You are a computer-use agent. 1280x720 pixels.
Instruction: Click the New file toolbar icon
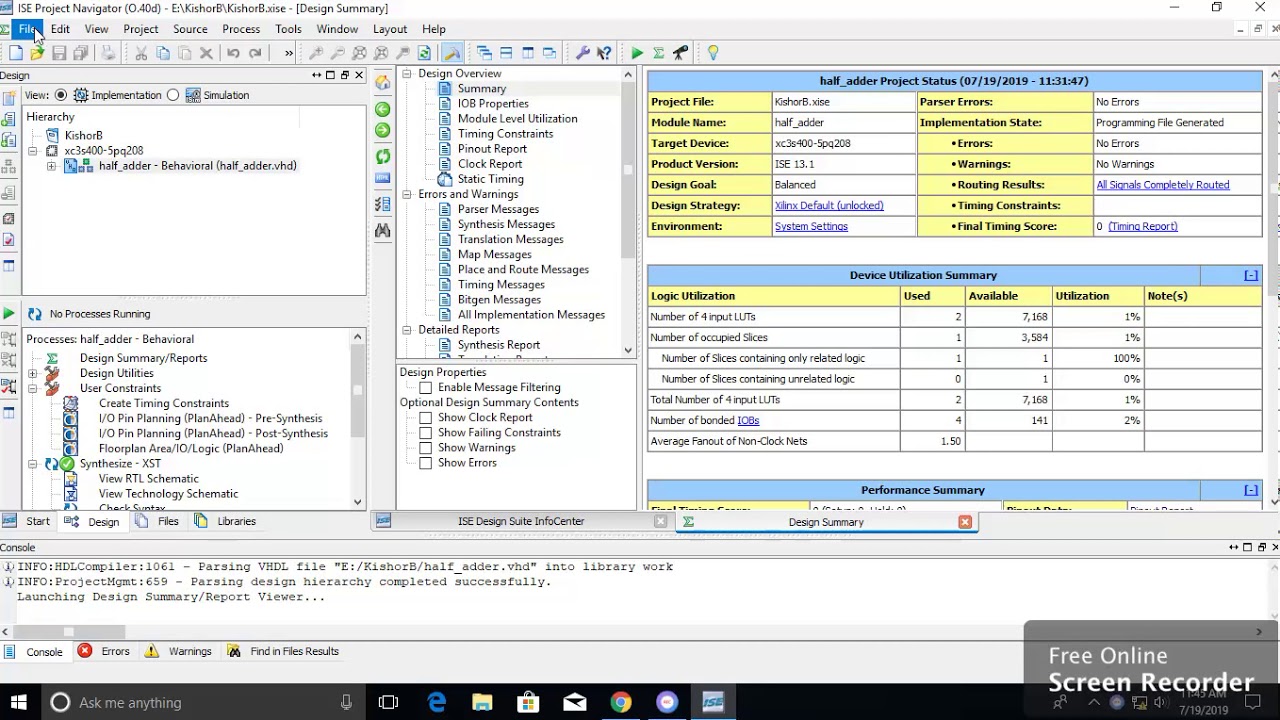click(x=15, y=53)
